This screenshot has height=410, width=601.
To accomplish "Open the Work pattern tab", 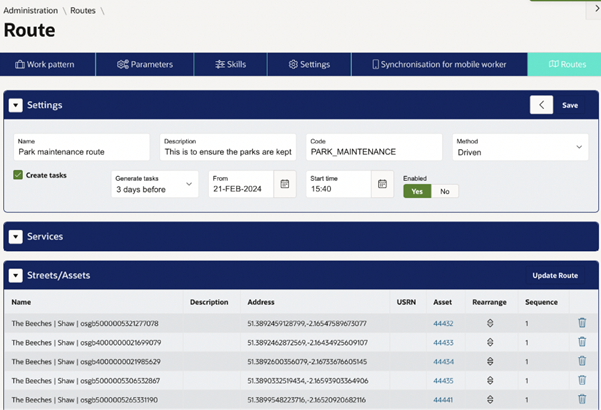I will click(48, 64).
